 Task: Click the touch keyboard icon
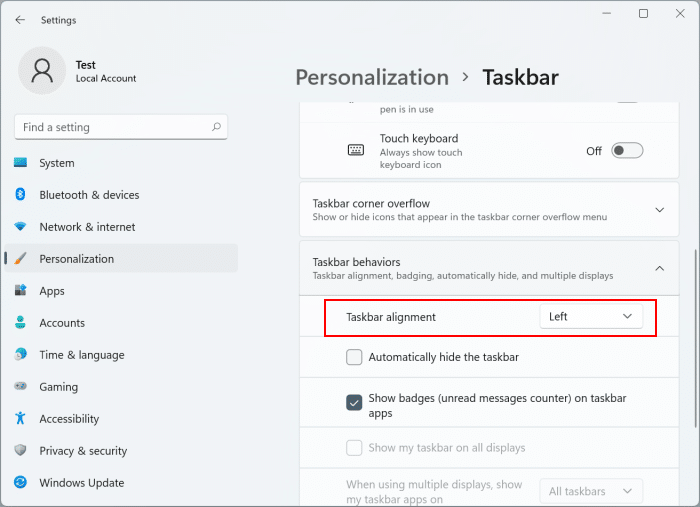click(x=356, y=150)
